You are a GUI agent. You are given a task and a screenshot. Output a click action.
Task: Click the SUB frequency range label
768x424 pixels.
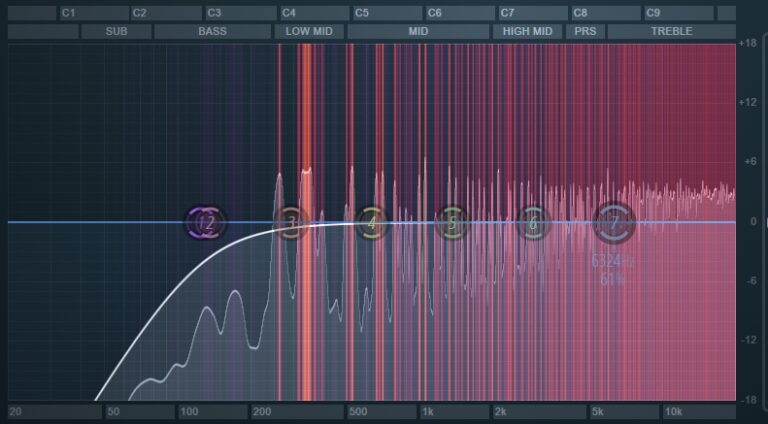(x=117, y=31)
